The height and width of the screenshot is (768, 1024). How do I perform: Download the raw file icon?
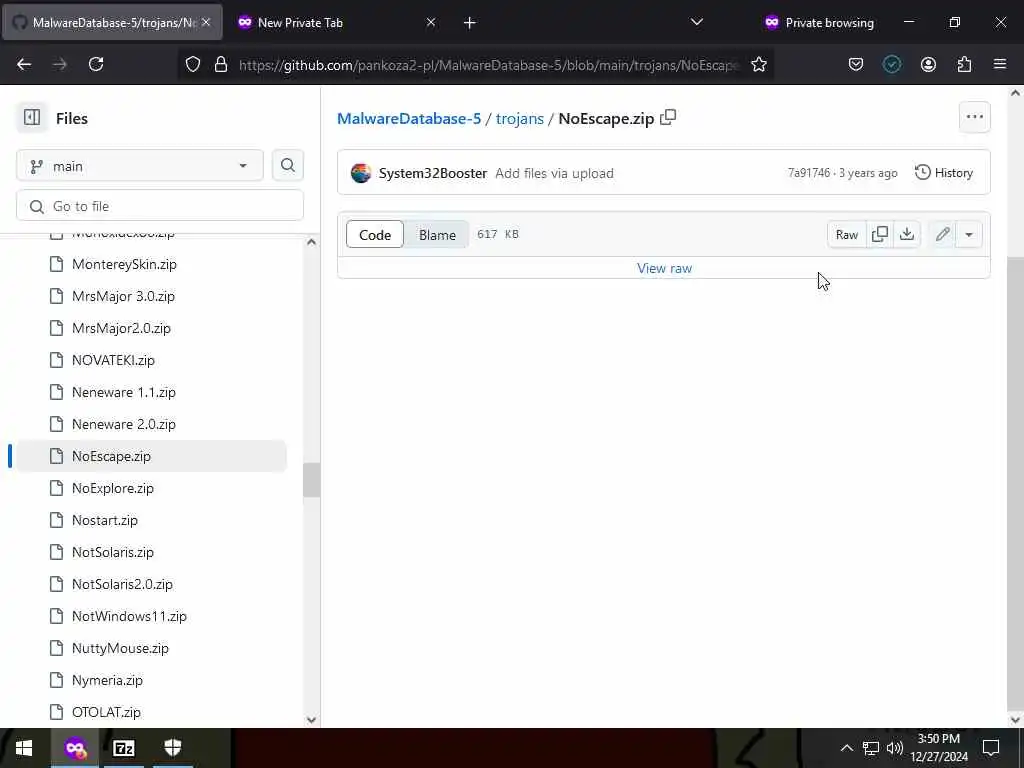click(906, 234)
